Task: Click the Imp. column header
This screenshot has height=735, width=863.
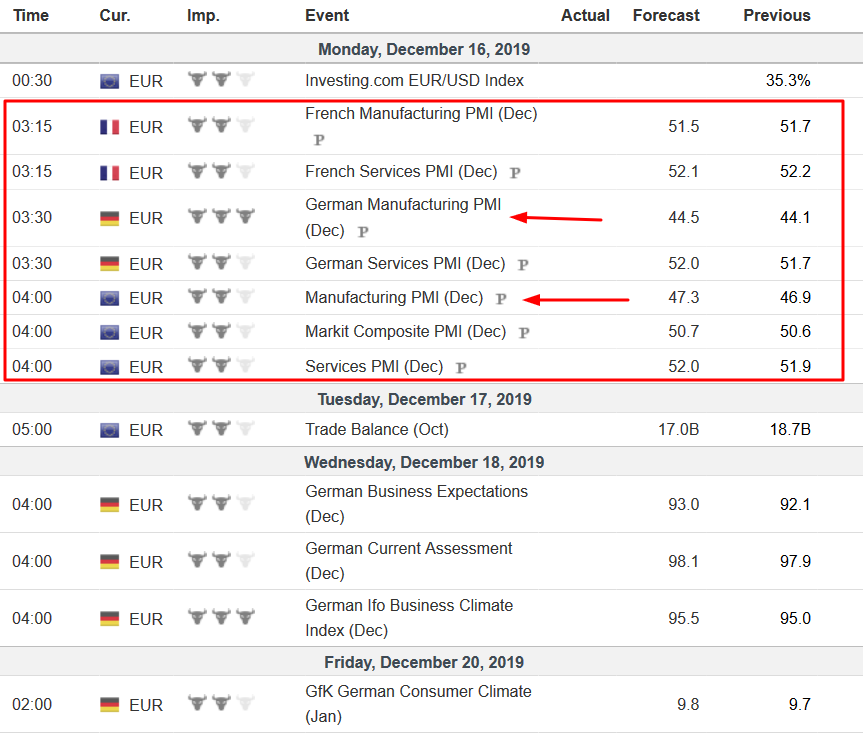Action: coord(203,15)
